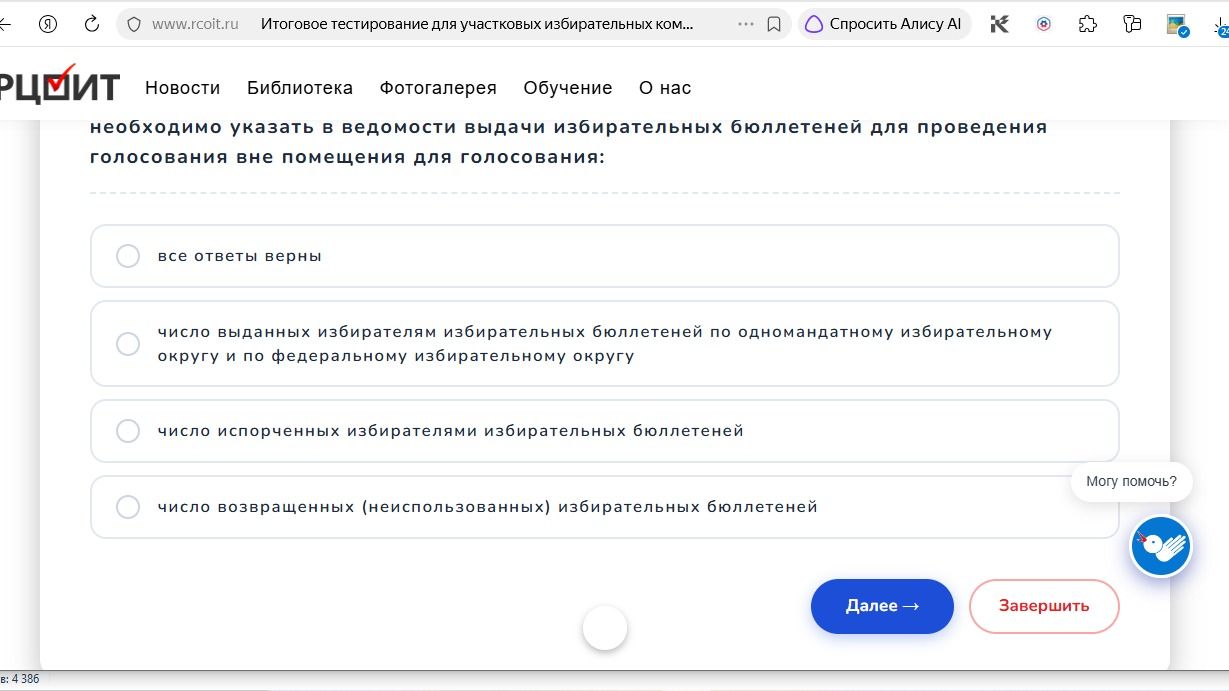Open the Библиотека menu item
The height and width of the screenshot is (691, 1229).
(300, 88)
